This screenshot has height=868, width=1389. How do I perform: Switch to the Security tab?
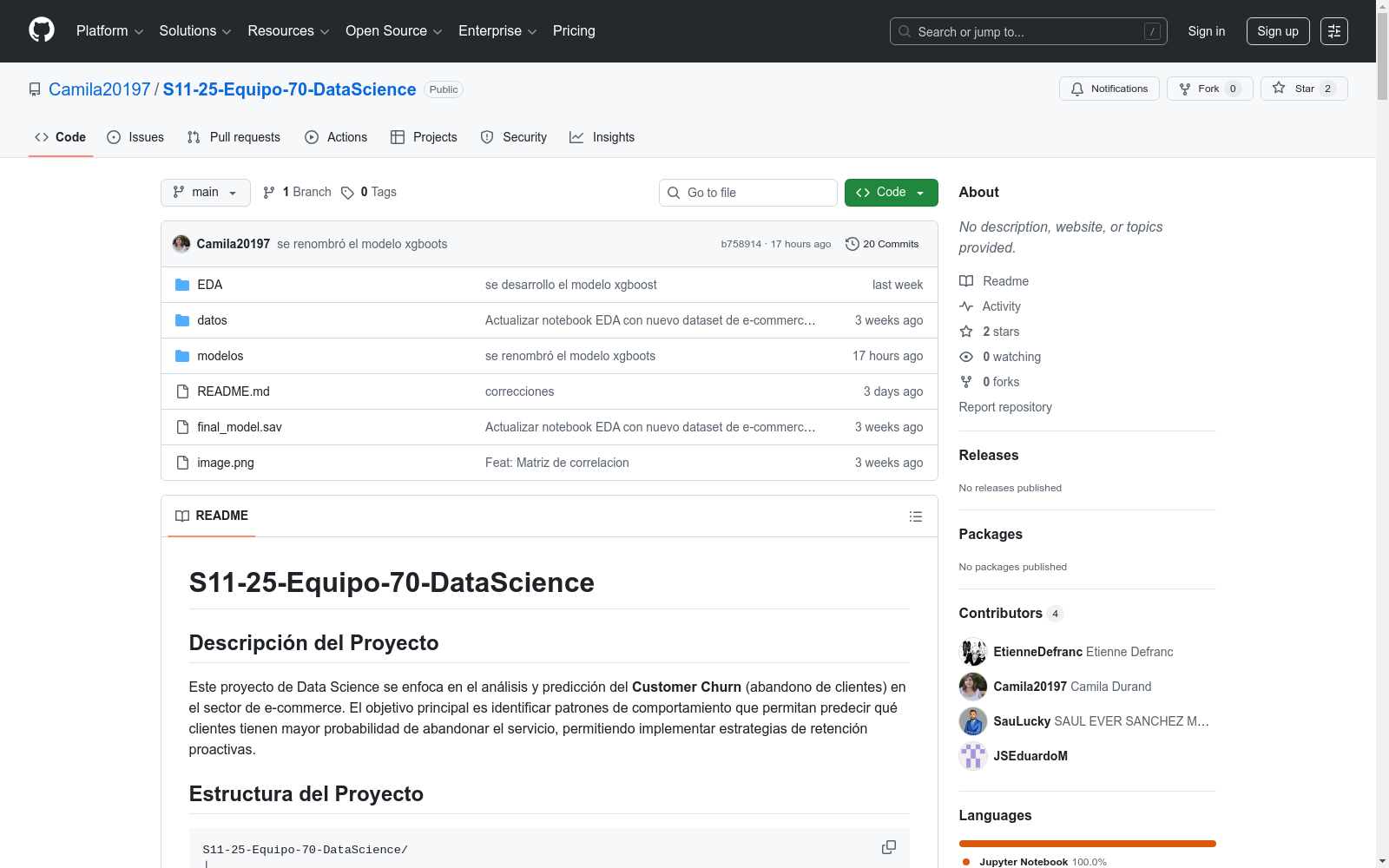tap(514, 137)
